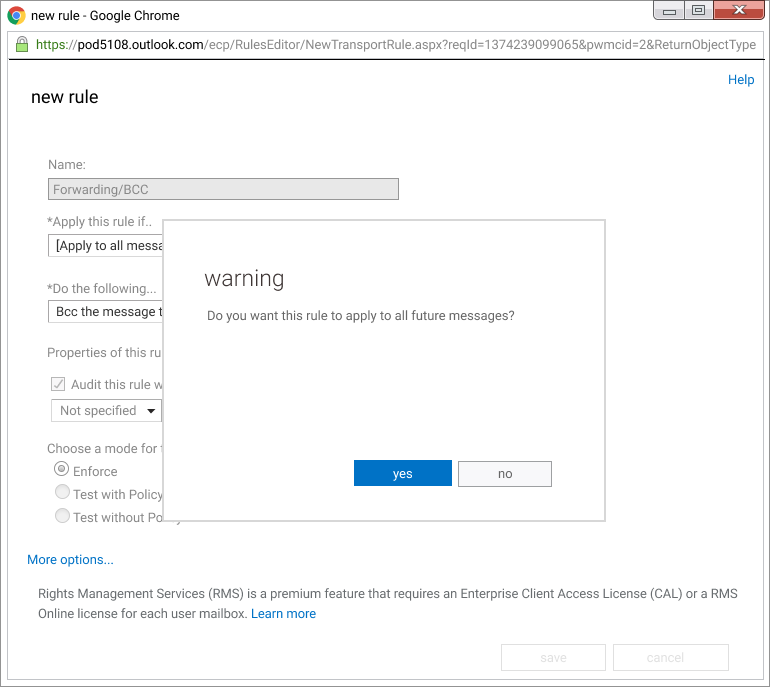Click the save button
The height and width of the screenshot is (687, 770).
click(x=553, y=657)
